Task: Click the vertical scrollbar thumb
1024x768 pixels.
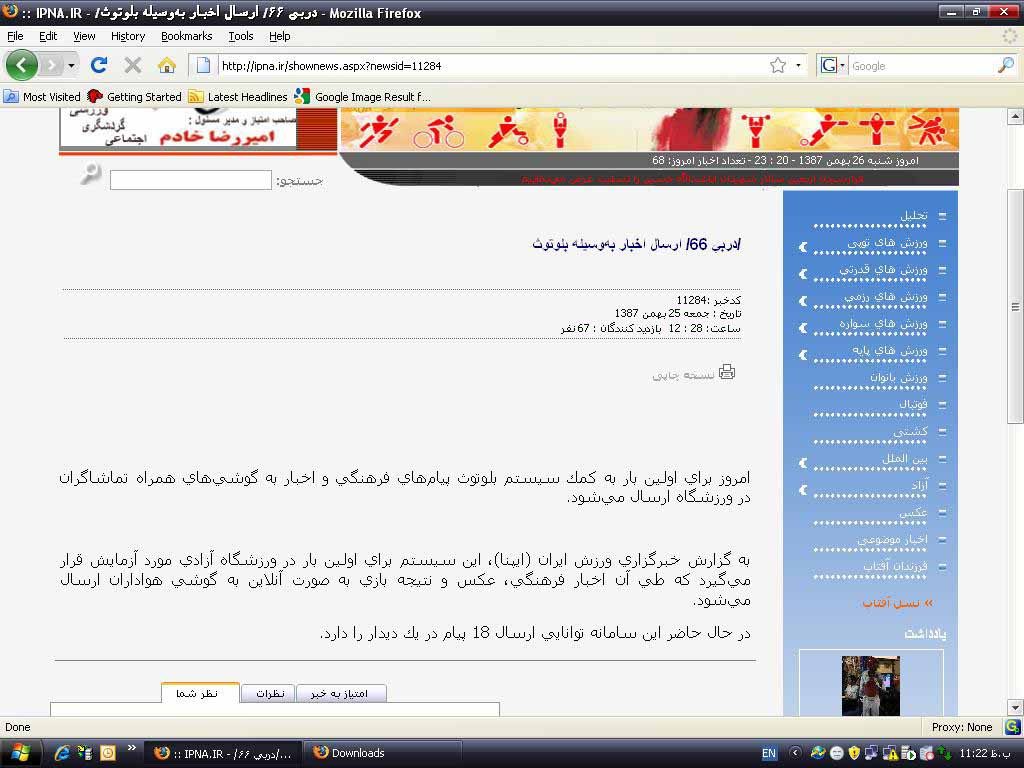Action: [1015, 306]
